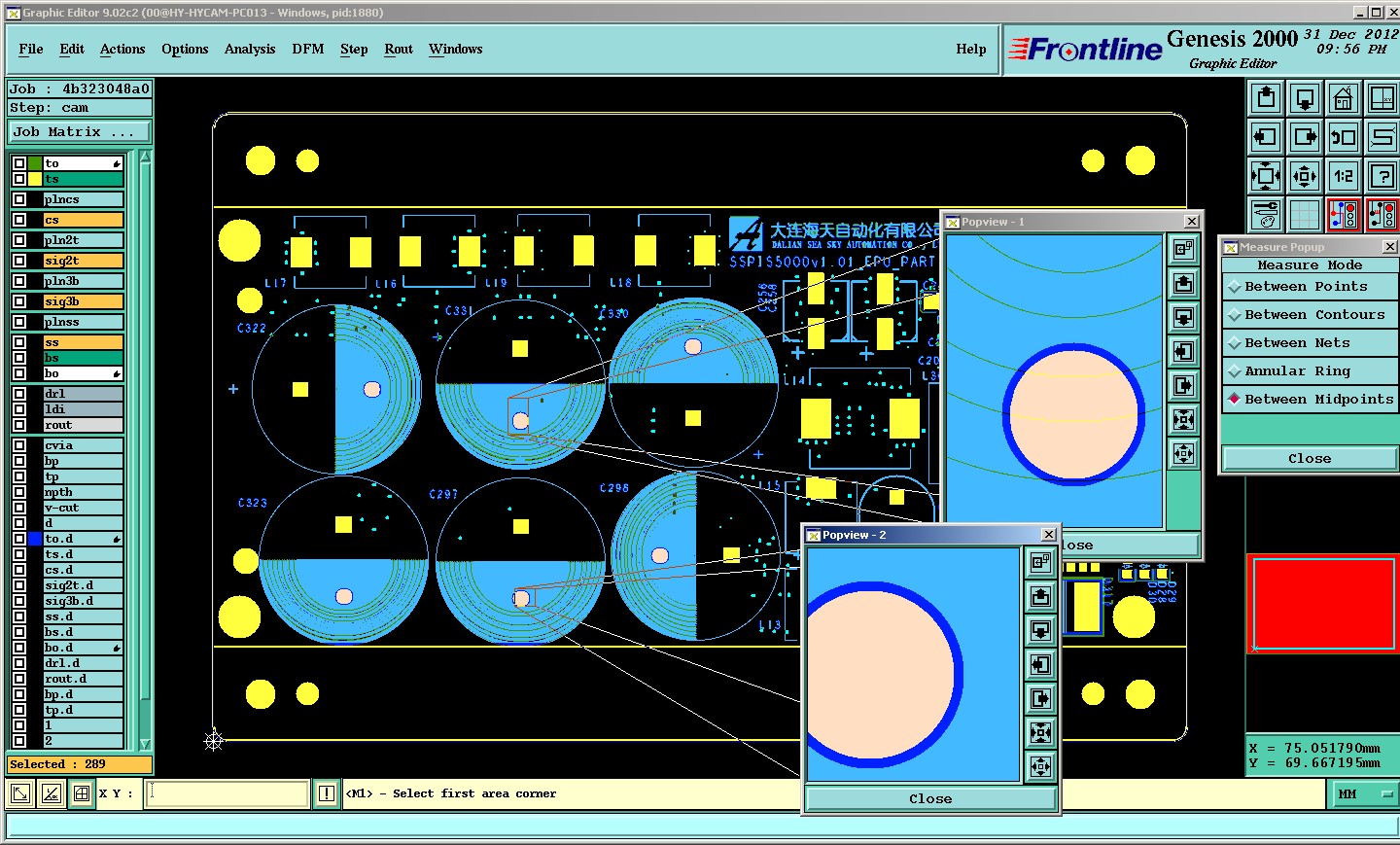Toggle visibility checkbox for layer 'drl'
Image resolution: width=1400 pixels, height=845 pixels.
(x=18, y=394)
